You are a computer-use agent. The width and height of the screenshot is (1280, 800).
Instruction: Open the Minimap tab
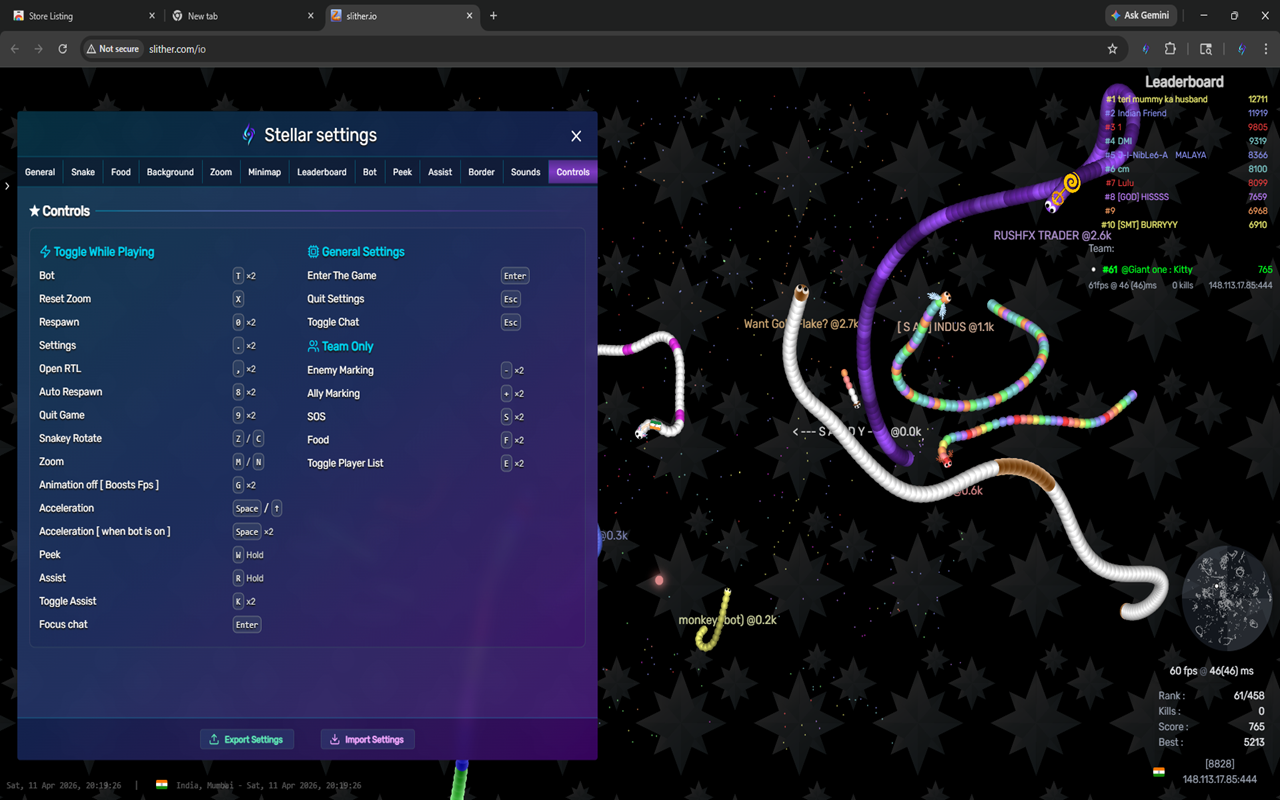pyautogui.click(x=264, y=172)
